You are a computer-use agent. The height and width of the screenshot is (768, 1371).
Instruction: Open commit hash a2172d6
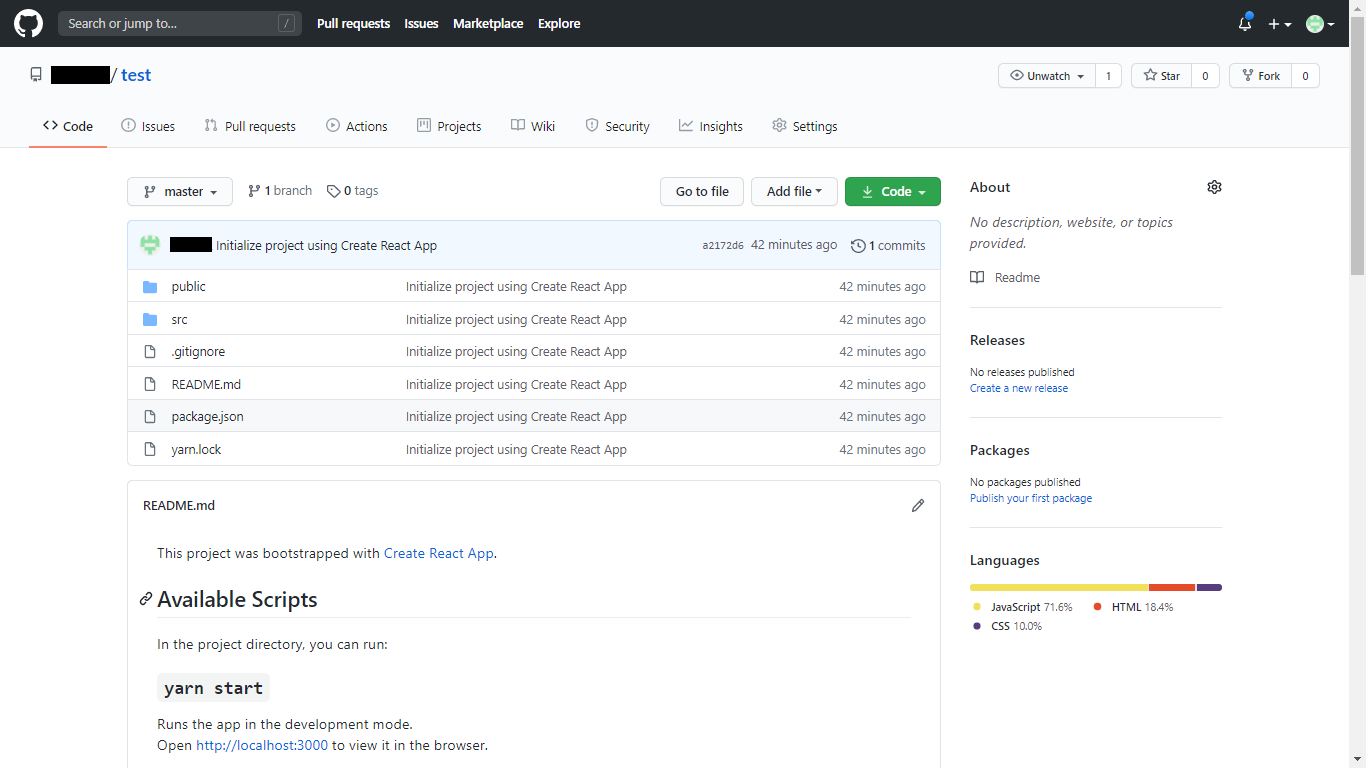[x=723, y=246]
